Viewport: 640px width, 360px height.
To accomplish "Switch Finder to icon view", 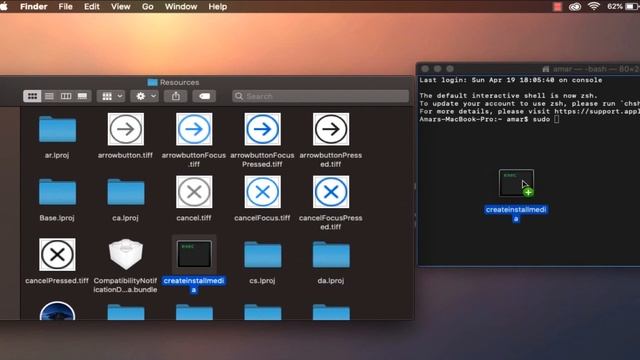I will coord(32,96).
